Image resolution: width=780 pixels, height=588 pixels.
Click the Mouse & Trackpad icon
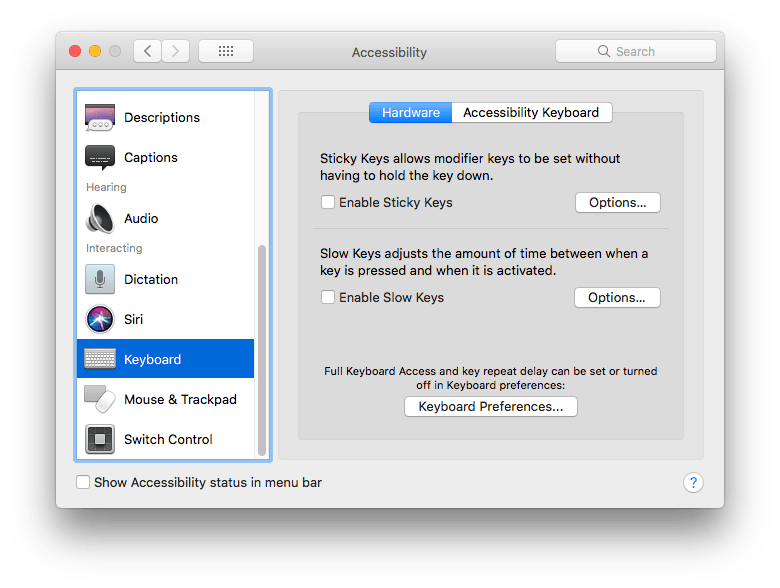tap(100, 400)
